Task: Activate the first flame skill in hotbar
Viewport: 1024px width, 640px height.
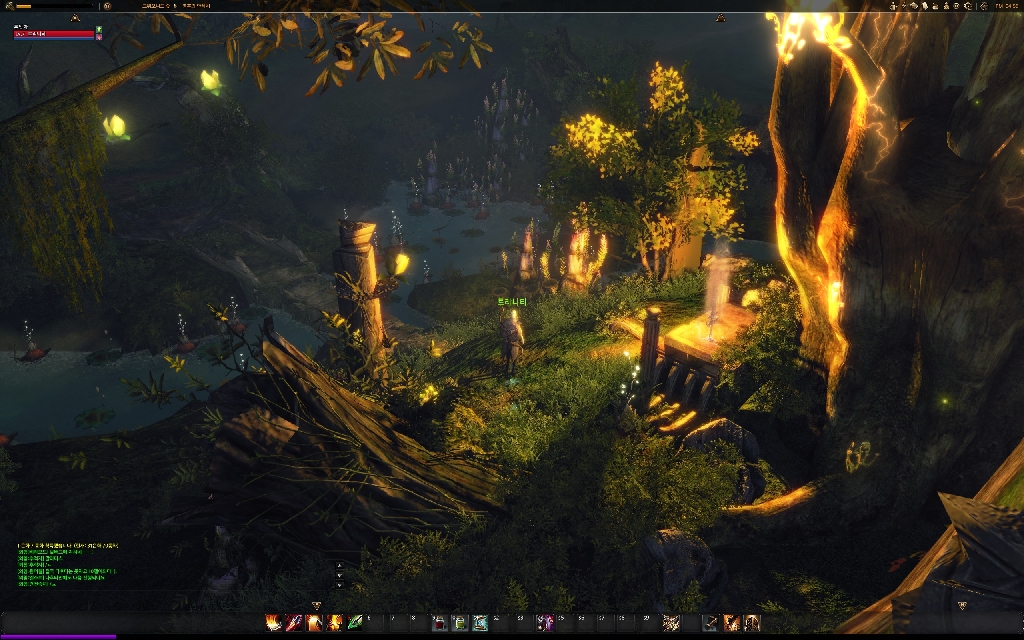Action: point(272,623)
